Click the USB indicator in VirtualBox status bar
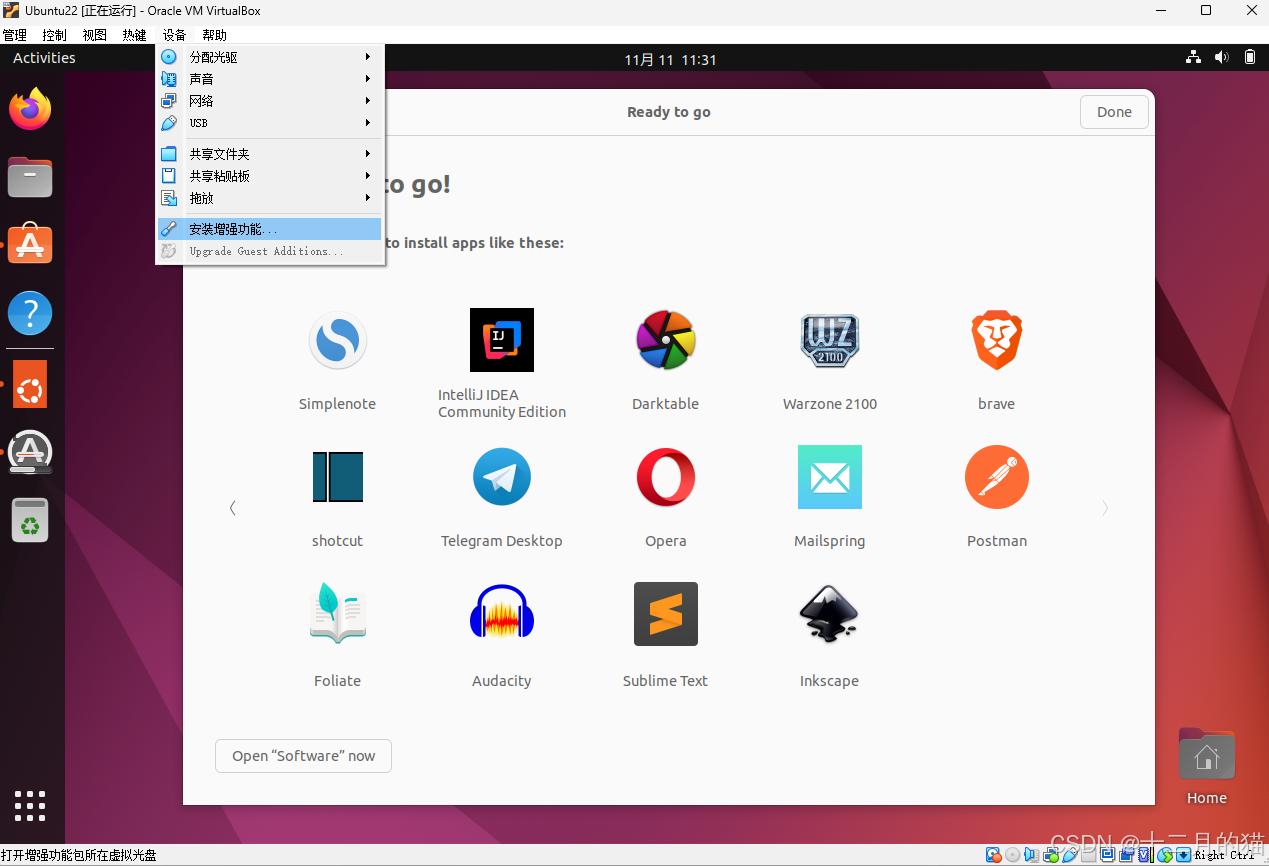The image size is (1269, 866). pyautogui.click(x=1069, y=855)
